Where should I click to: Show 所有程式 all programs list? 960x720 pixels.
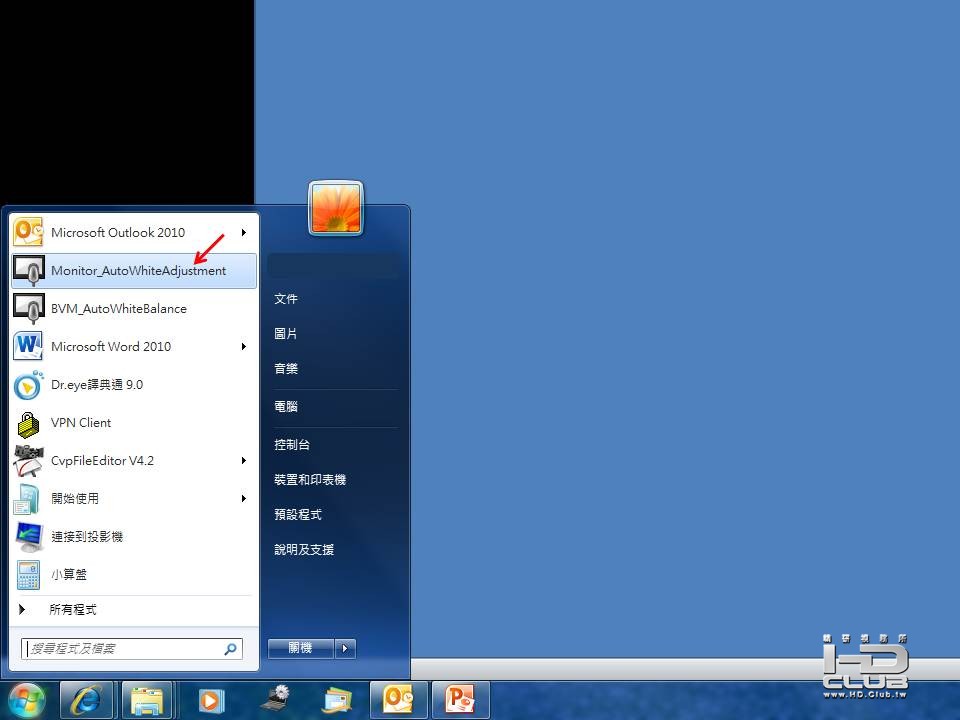point(134,609)
